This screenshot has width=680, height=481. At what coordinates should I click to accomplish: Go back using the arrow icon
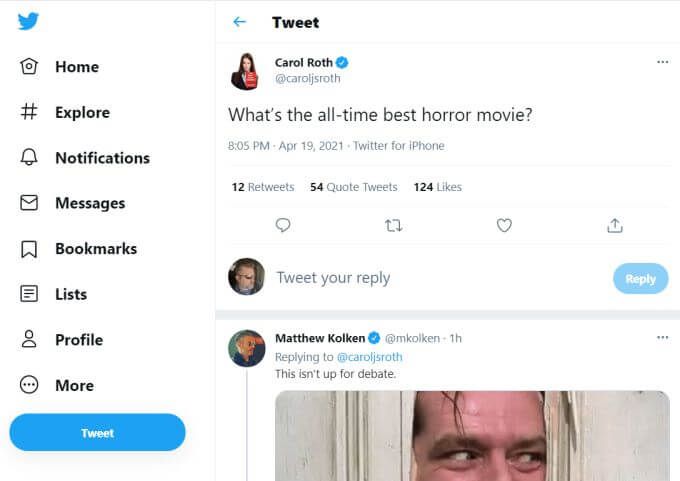coord(239,22)
